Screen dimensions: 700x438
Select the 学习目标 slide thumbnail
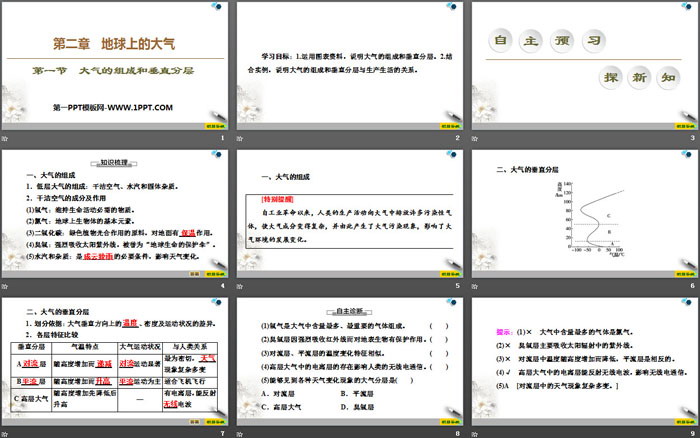(x=350, y=65)
